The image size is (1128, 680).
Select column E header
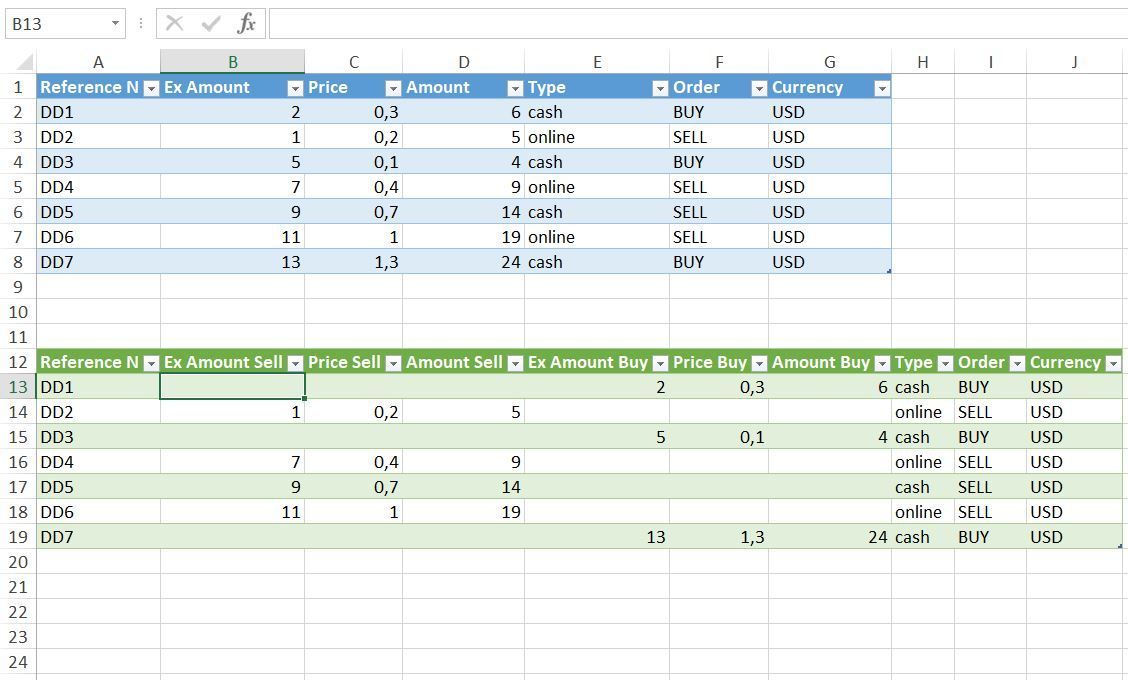tap(597, 62)
